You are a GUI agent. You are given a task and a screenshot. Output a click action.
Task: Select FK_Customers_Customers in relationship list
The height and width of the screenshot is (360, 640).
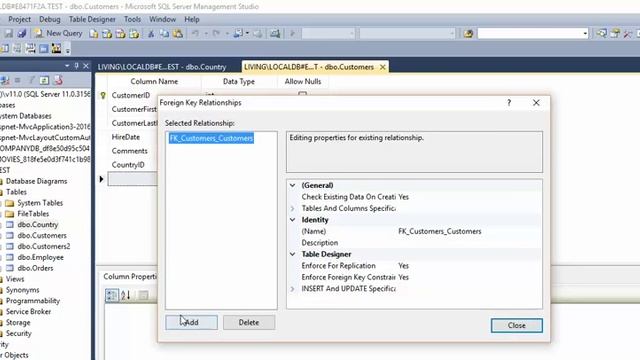(211, 138)
